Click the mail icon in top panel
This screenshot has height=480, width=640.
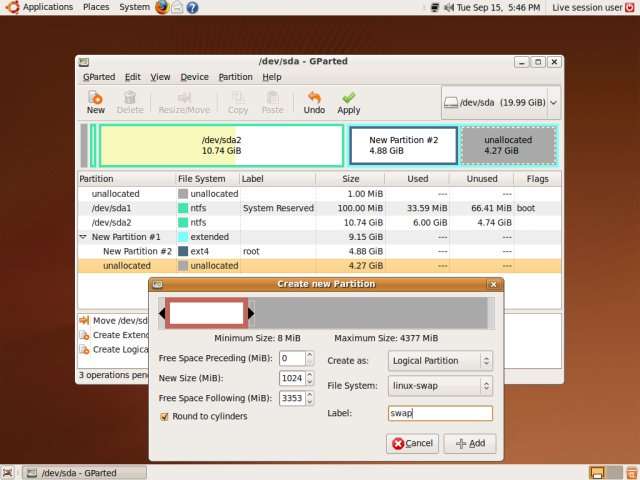[177, 7]
